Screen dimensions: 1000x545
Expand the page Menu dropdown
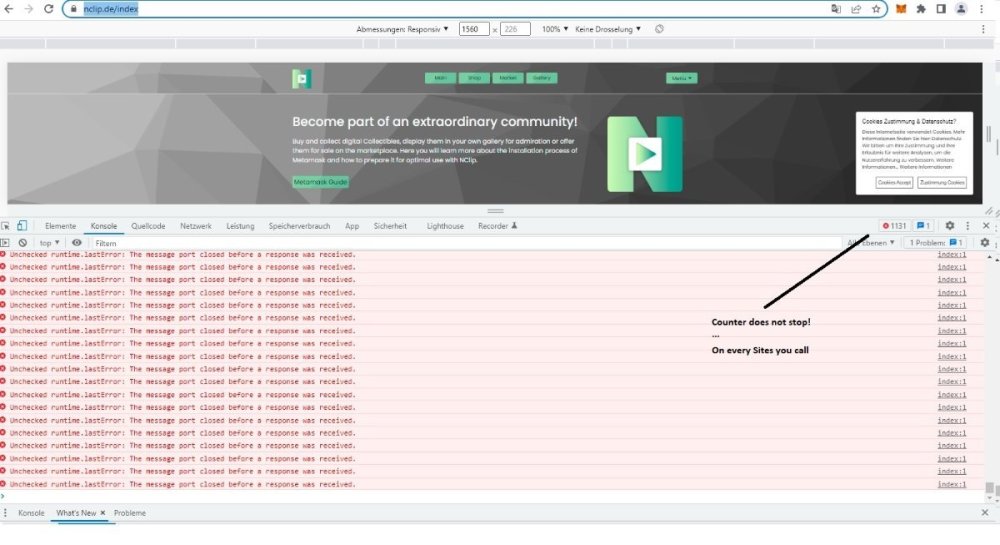(682, 78)
